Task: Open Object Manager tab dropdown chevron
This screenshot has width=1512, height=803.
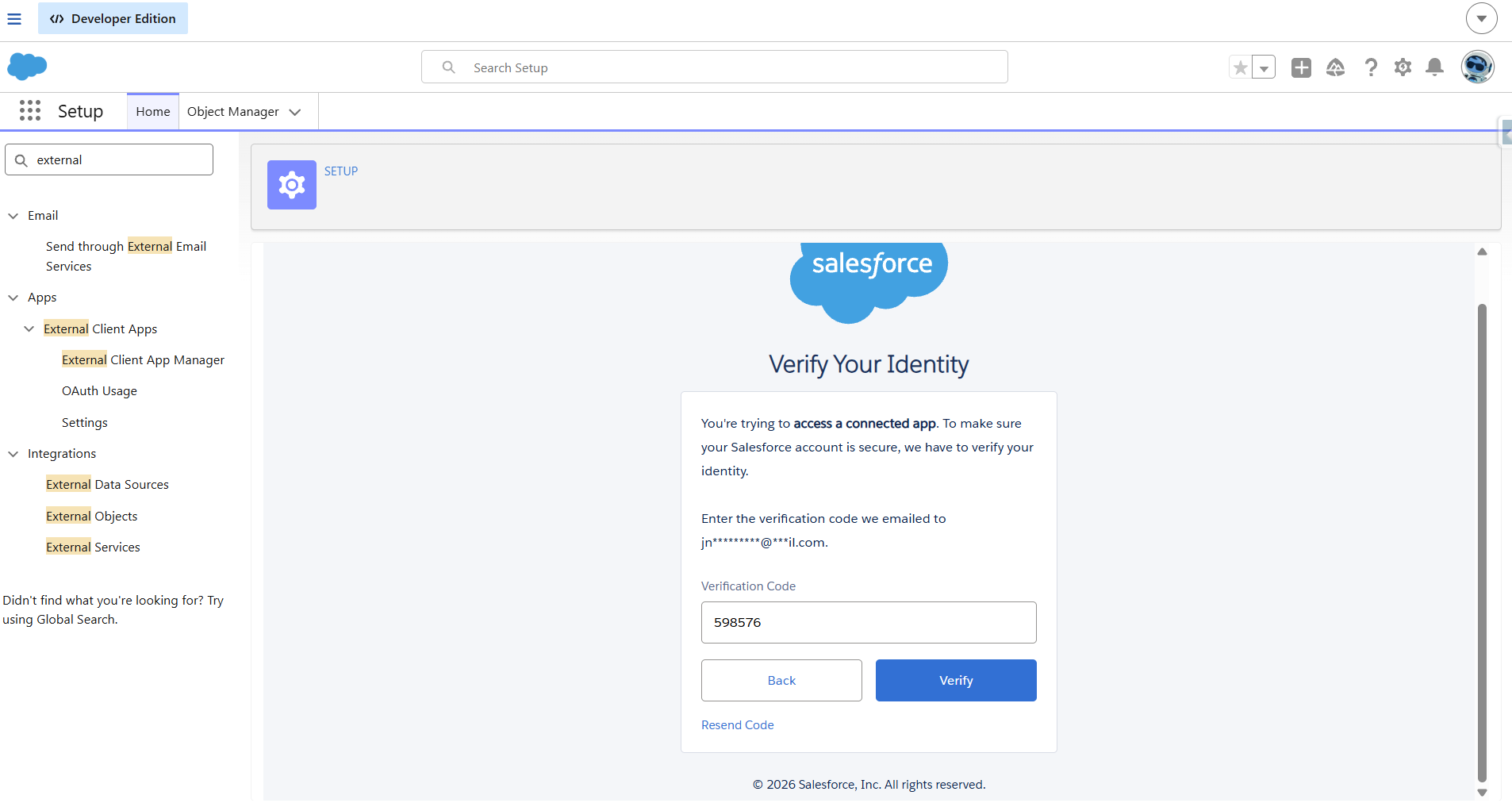Action: click(295, 112)
